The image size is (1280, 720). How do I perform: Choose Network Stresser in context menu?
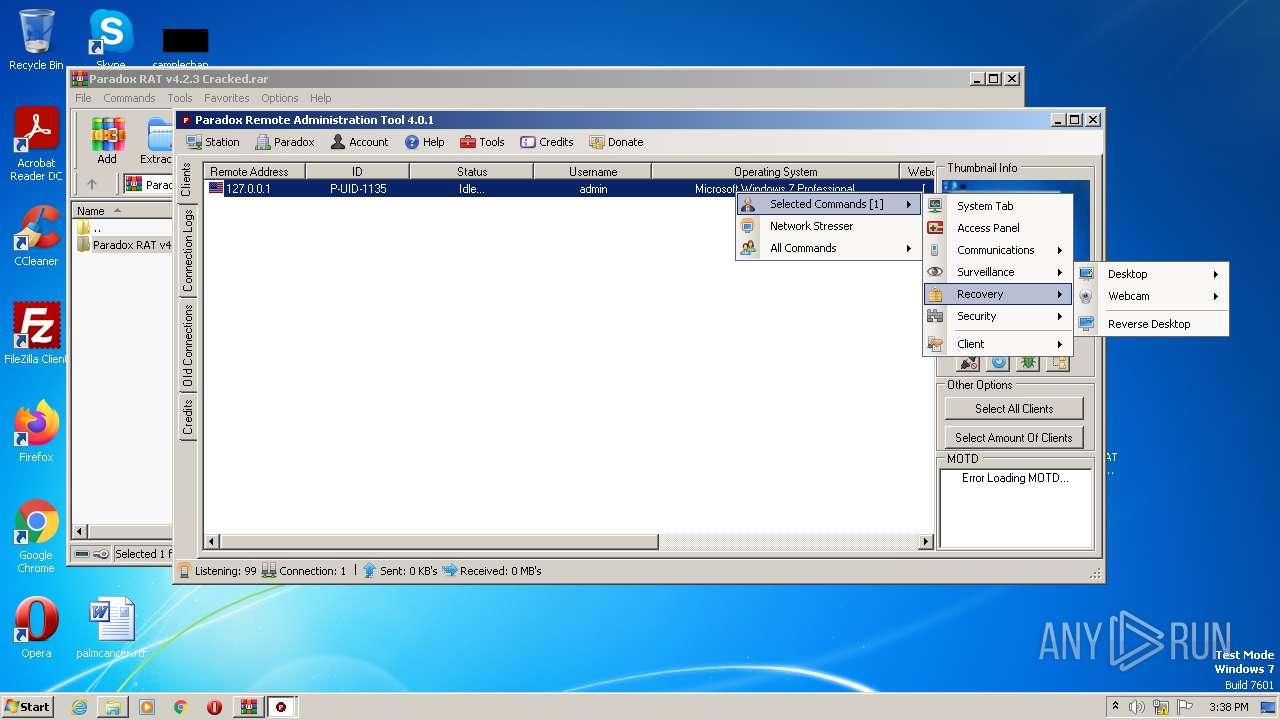tap(828, 226)
